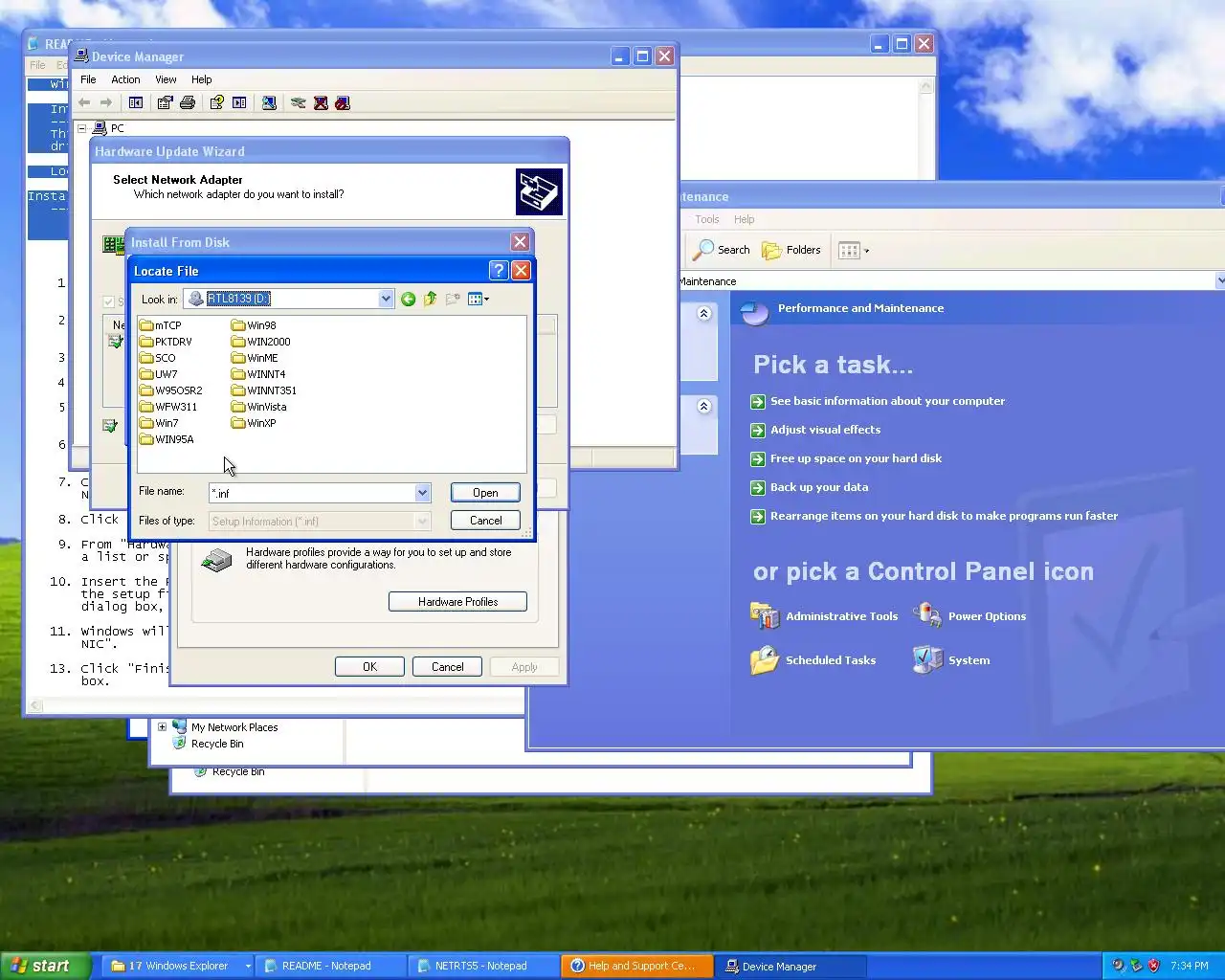Click inside the File name input field
Viewport: 1225px width, 980px height.
(312, 493)
